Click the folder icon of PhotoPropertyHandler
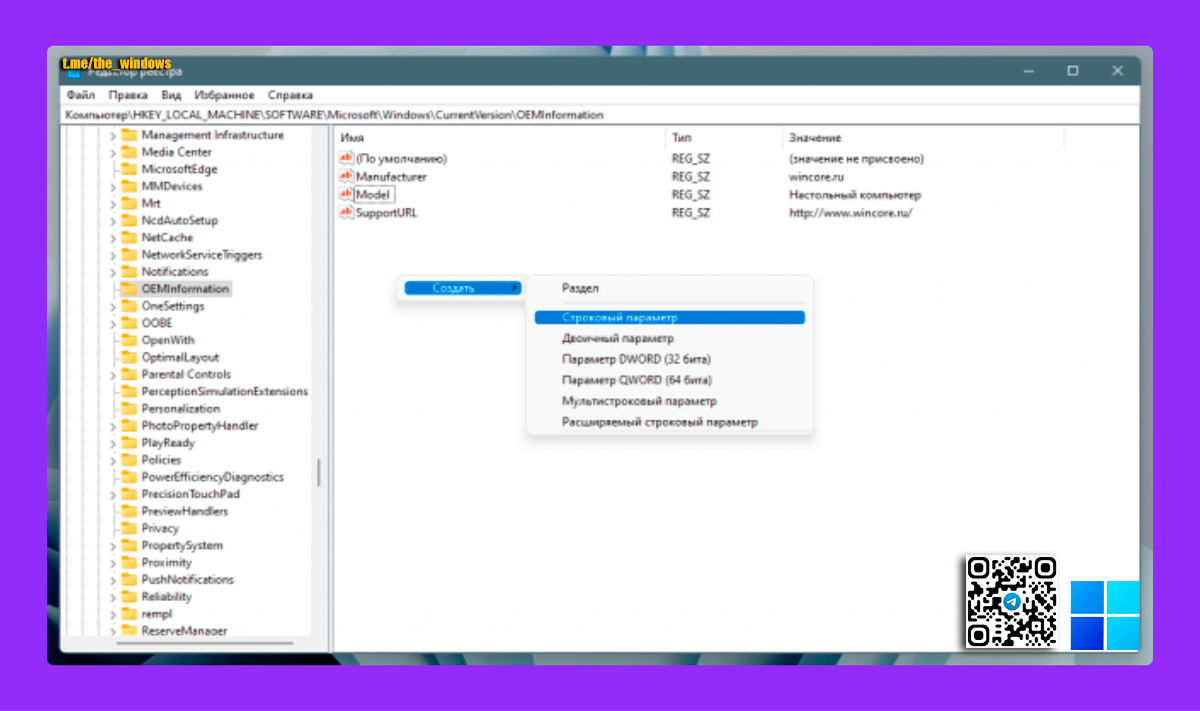This screenshot has width=1200, height=711. click(x=129, y=426)
